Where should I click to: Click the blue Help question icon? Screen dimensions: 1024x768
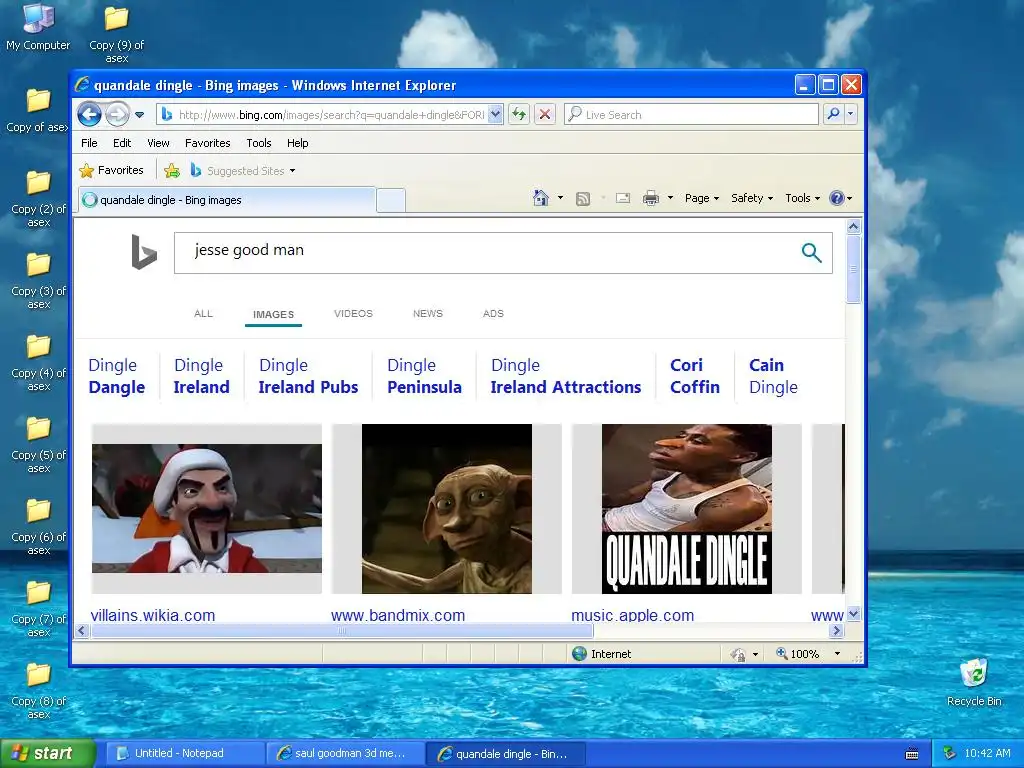coord(837,198)
